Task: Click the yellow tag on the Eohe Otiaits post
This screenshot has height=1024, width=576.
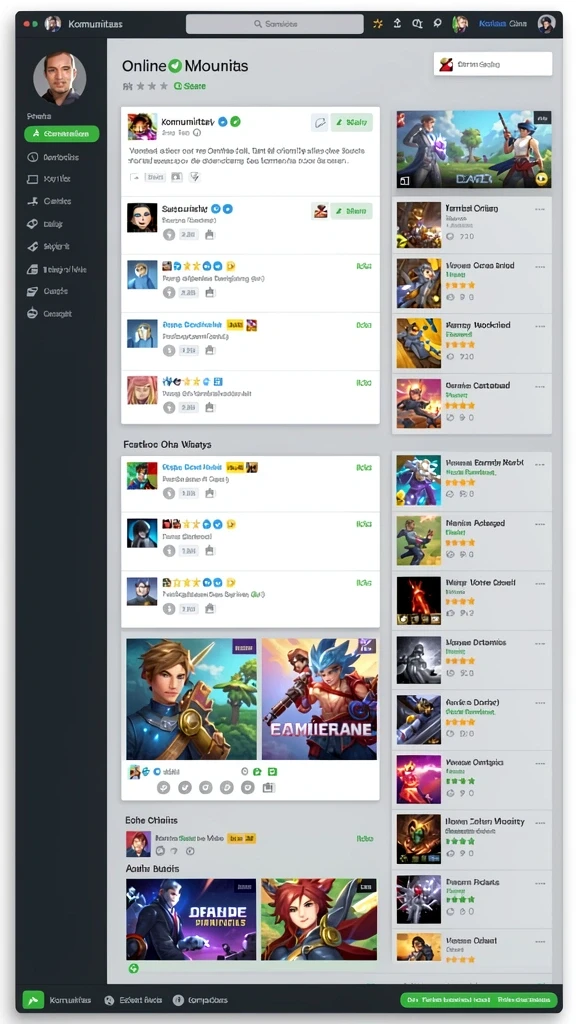Action: (241, 838)
